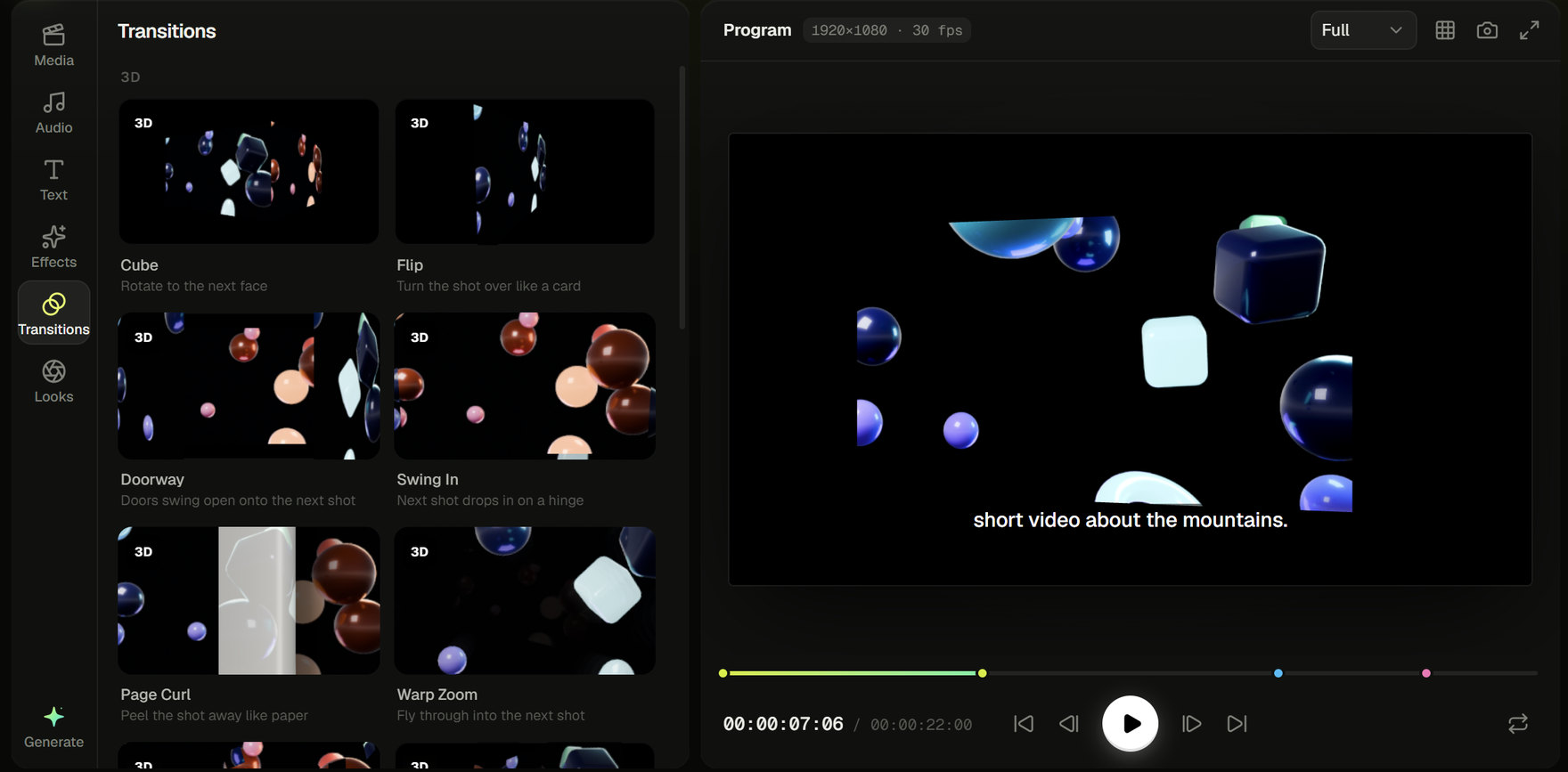Viewport: 1568px width, 772px height.
Task: Jump to the end of timeline
Action: click(1237, 724)
